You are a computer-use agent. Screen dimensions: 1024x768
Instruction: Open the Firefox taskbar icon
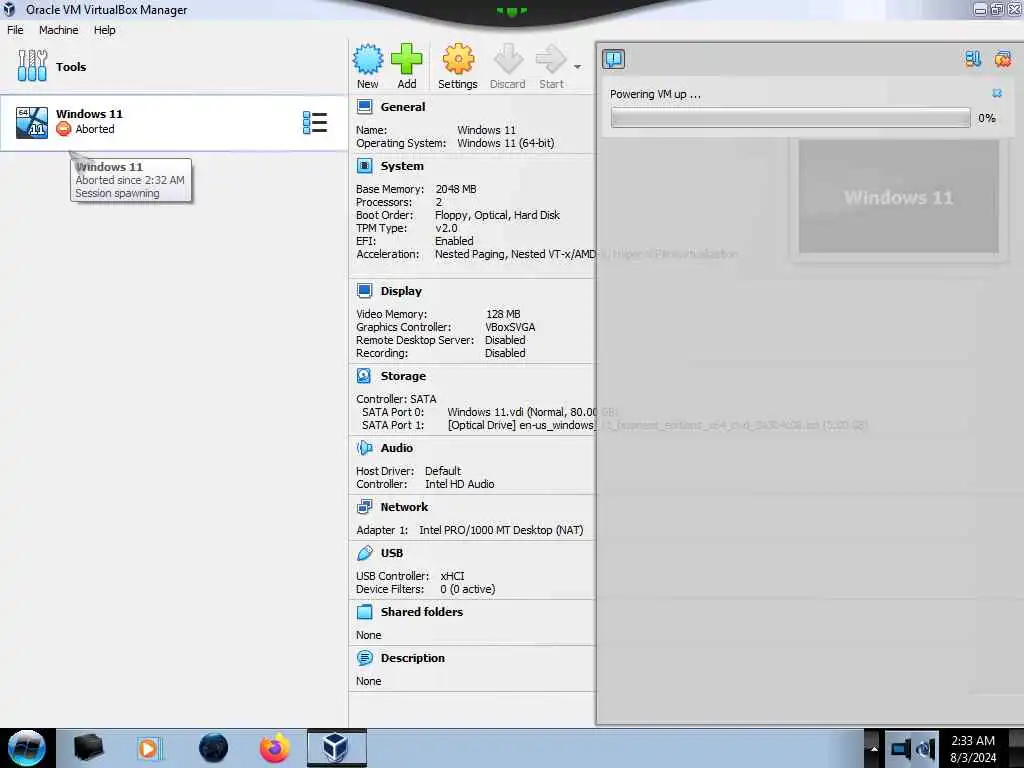pyautogui.click(x=274, y=748)
